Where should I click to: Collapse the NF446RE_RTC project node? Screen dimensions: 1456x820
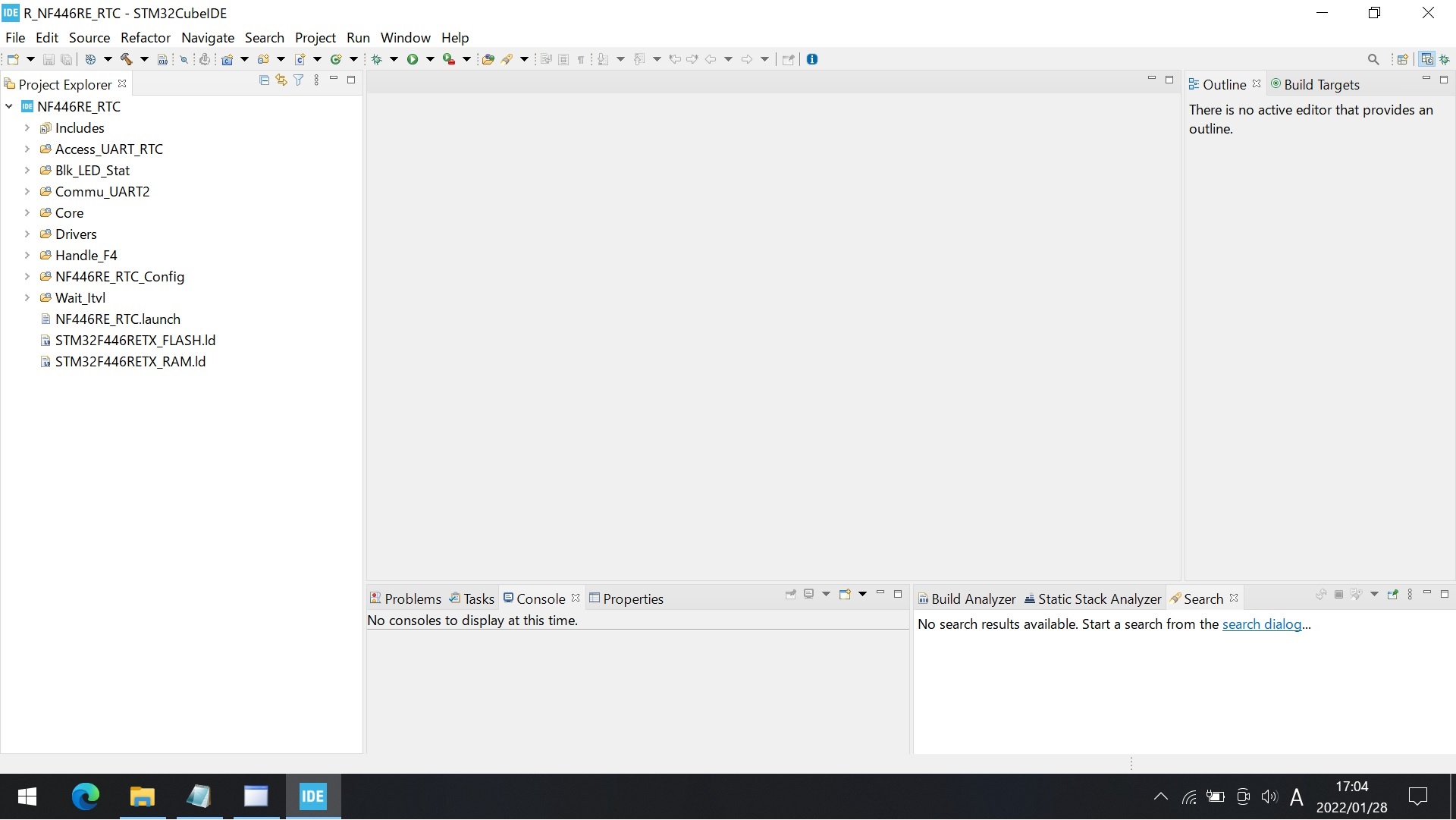[x=9, y=107]
